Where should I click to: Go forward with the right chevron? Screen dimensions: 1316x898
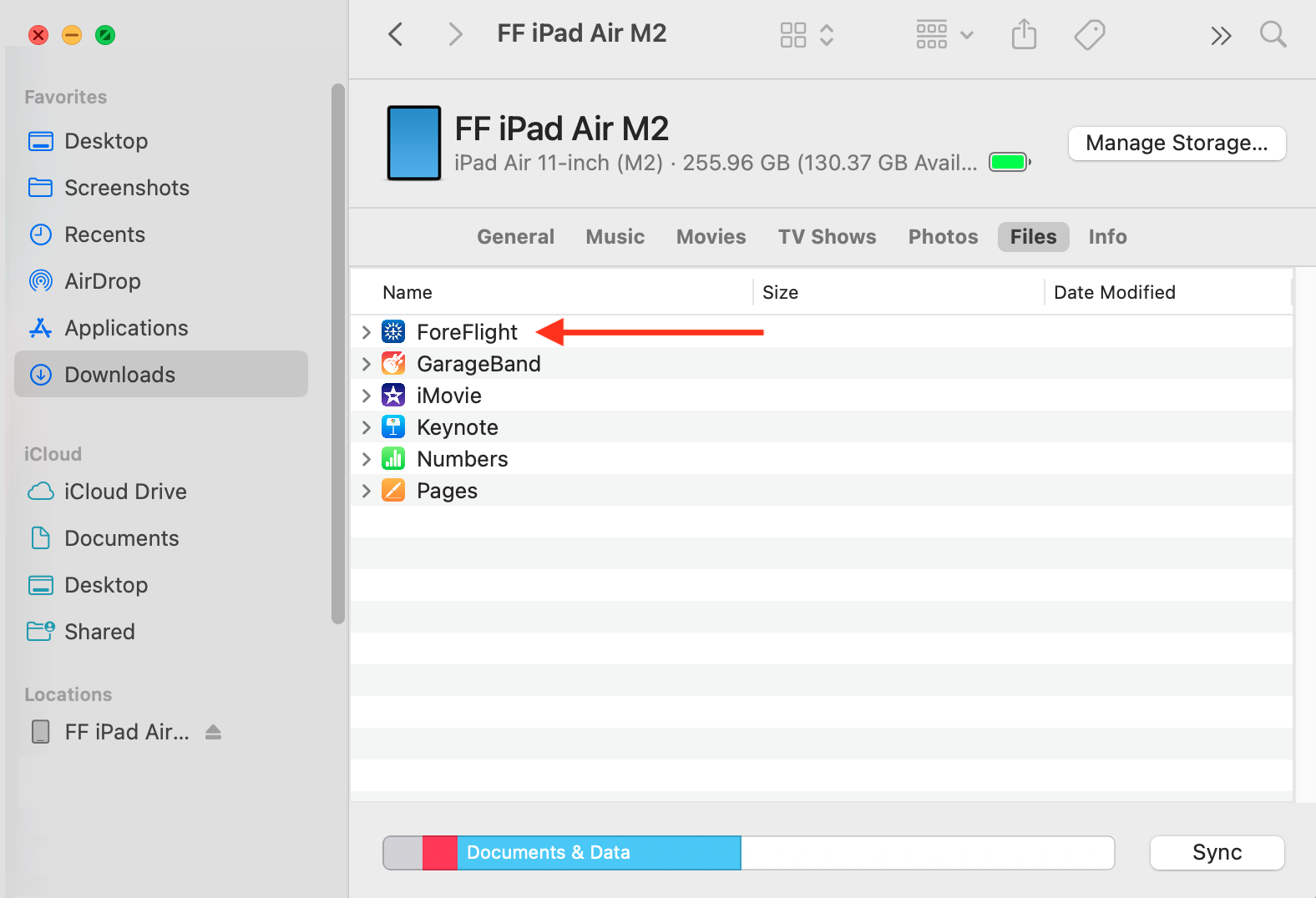click(455, 34)
